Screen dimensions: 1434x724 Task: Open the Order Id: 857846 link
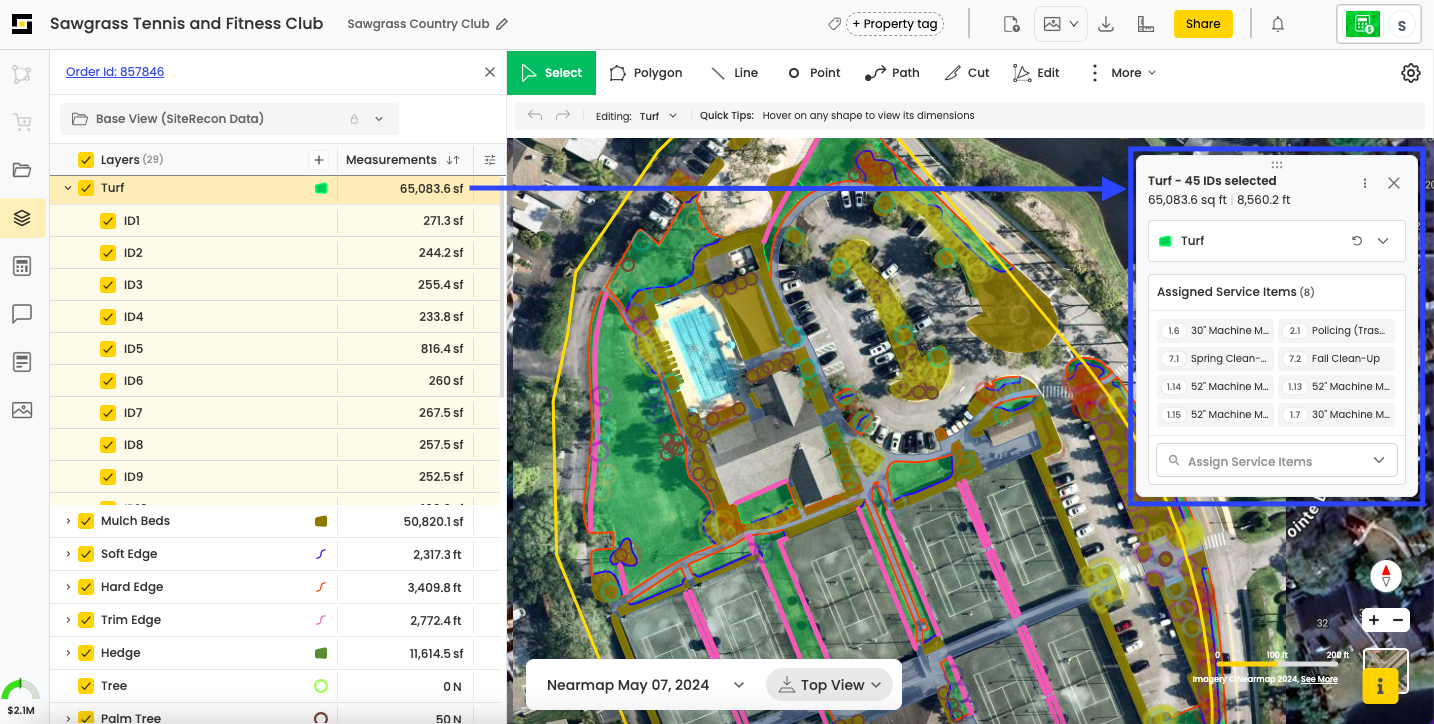click(x=115, y=72)
